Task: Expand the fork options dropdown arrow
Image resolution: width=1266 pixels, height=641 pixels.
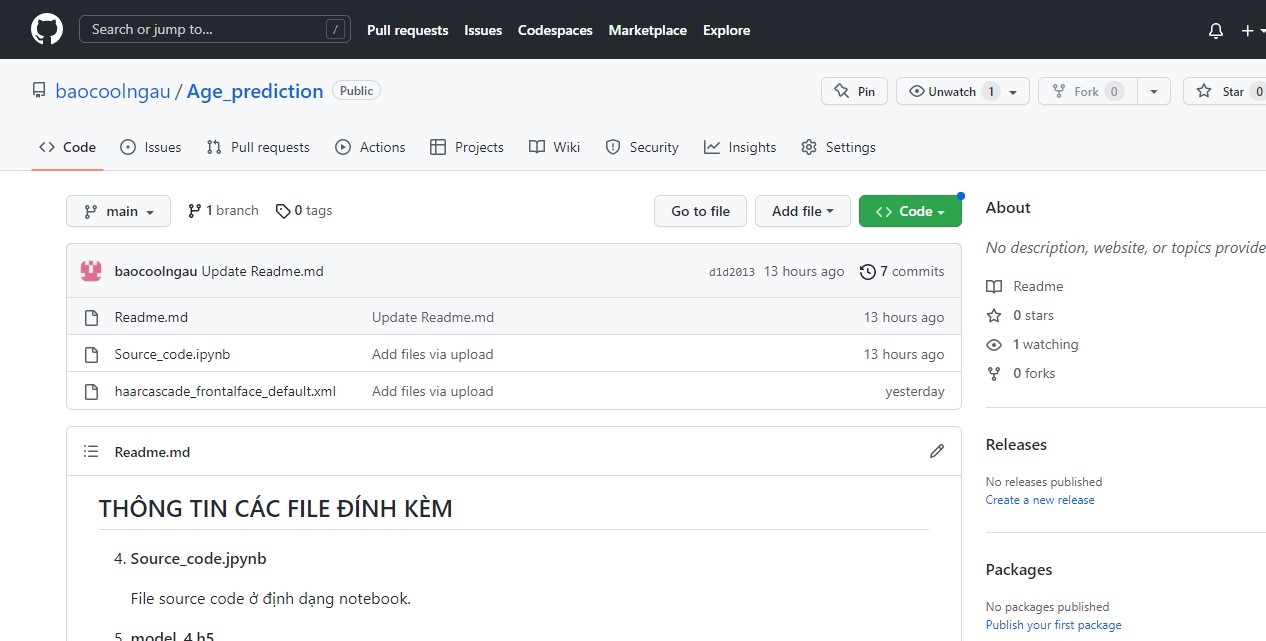Action: point(1154,91)
